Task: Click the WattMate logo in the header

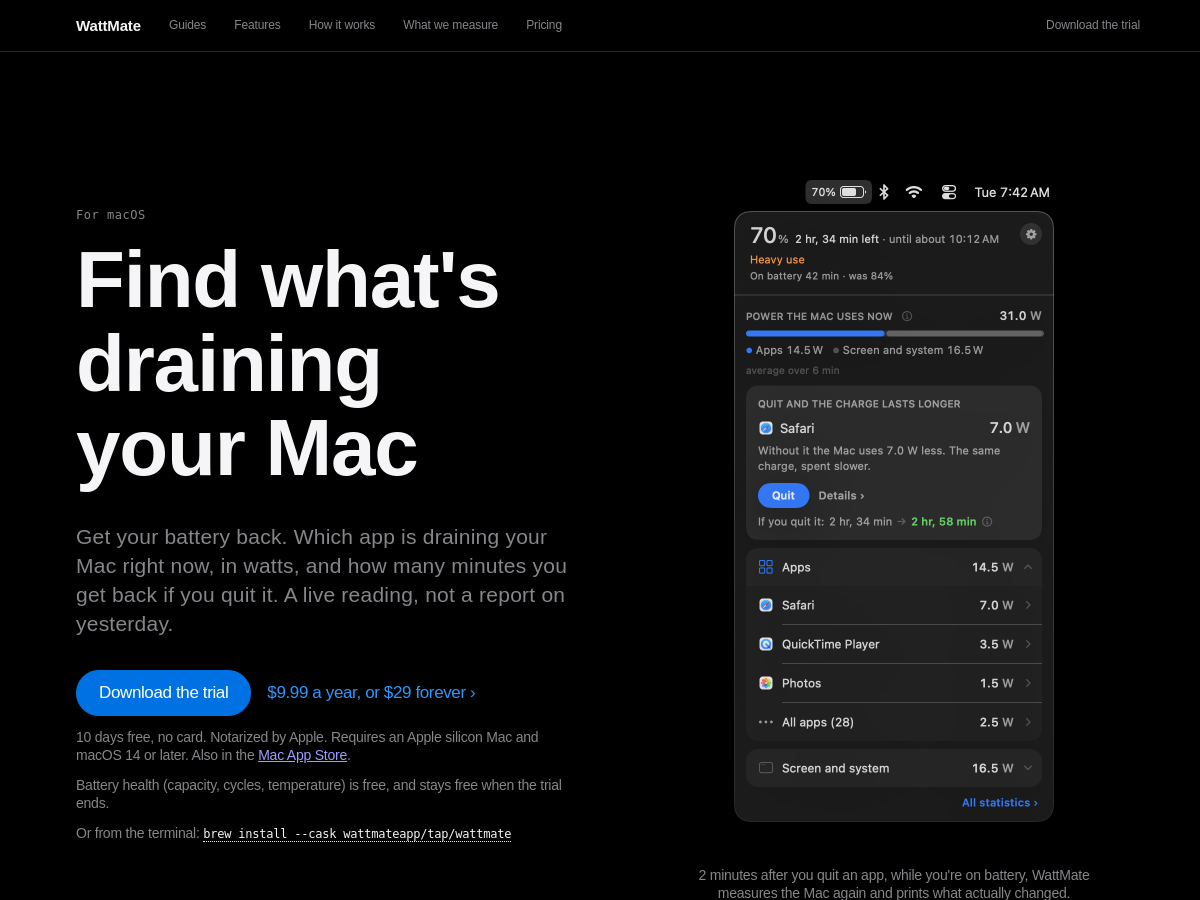Action: (x=108, y=25)
